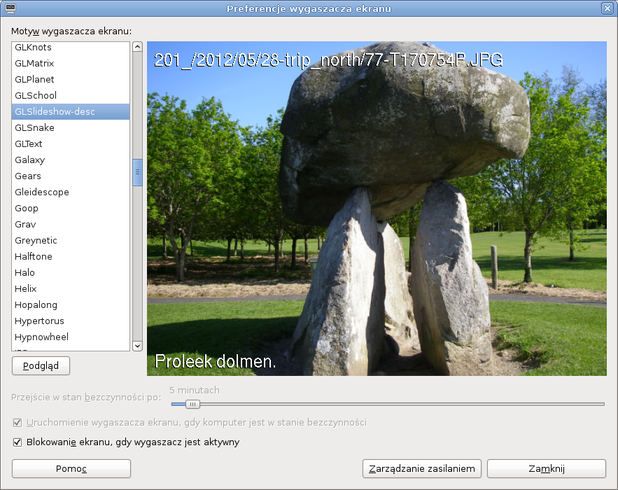Select Hopalong screensaver theme
This screenshot has height=490, width=618.
point(71,305)
